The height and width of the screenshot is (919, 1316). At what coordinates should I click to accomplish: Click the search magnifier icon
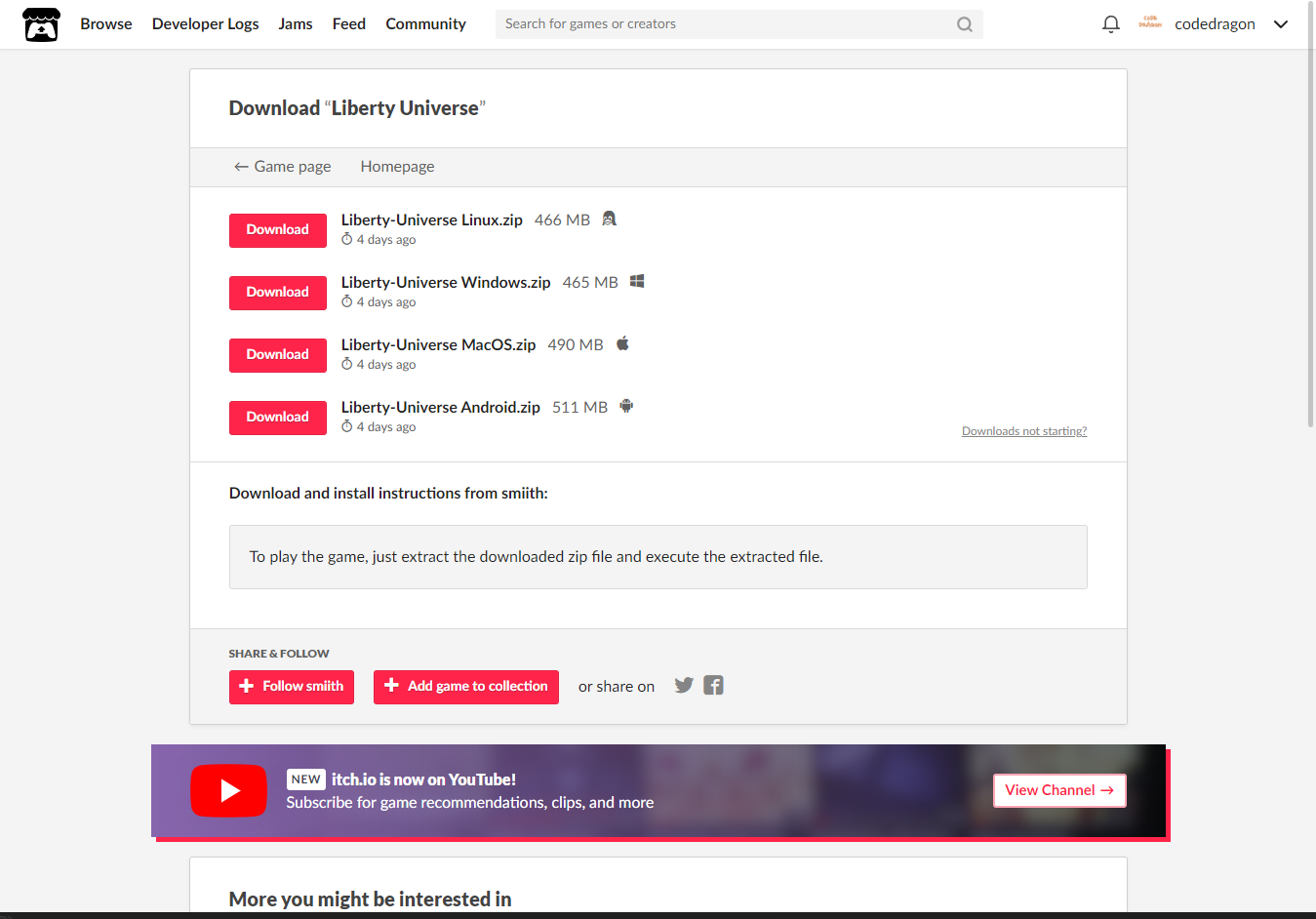click(x=965, y=24)
